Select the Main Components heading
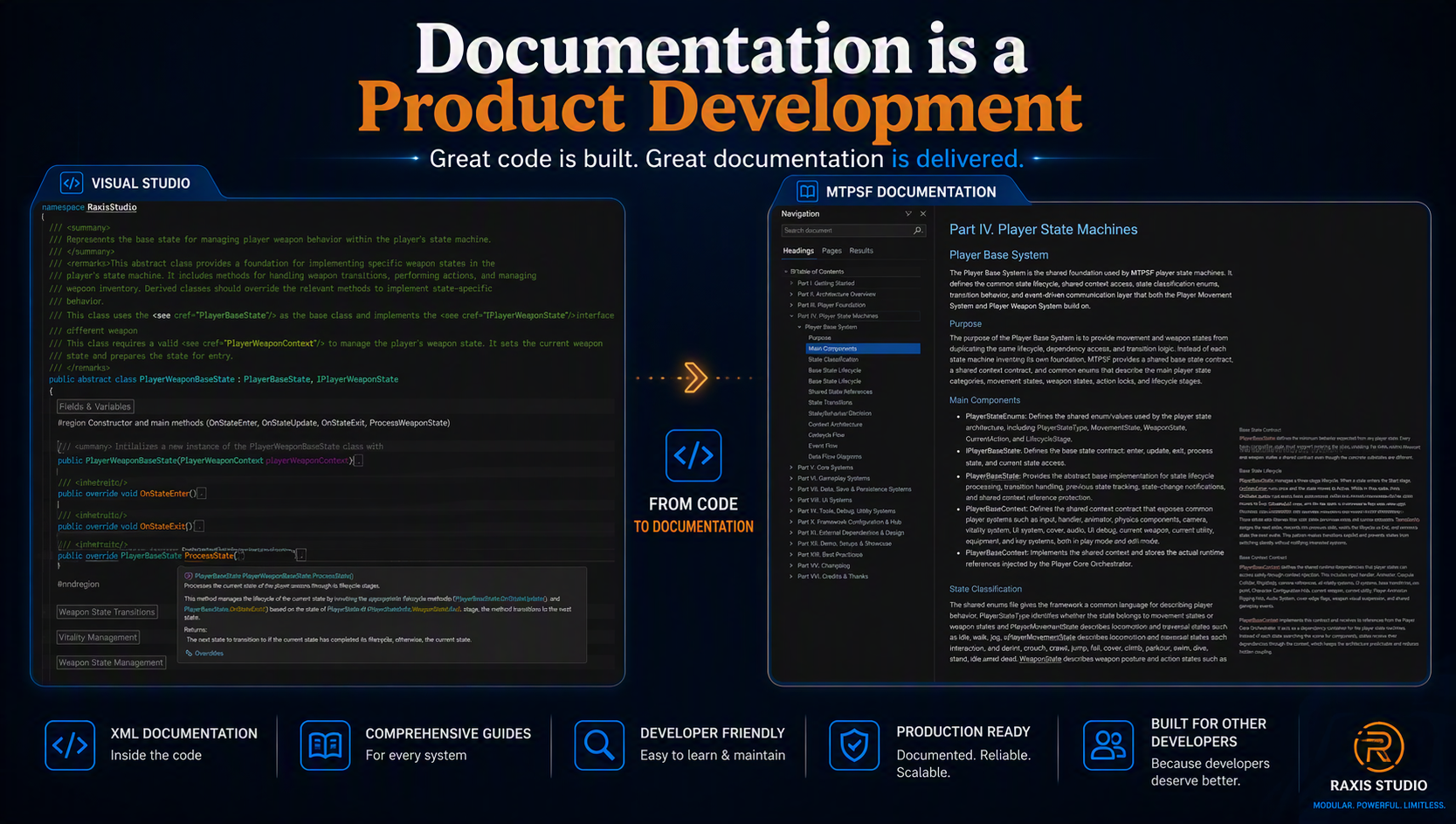1456x824 pixels. (863, 349)
